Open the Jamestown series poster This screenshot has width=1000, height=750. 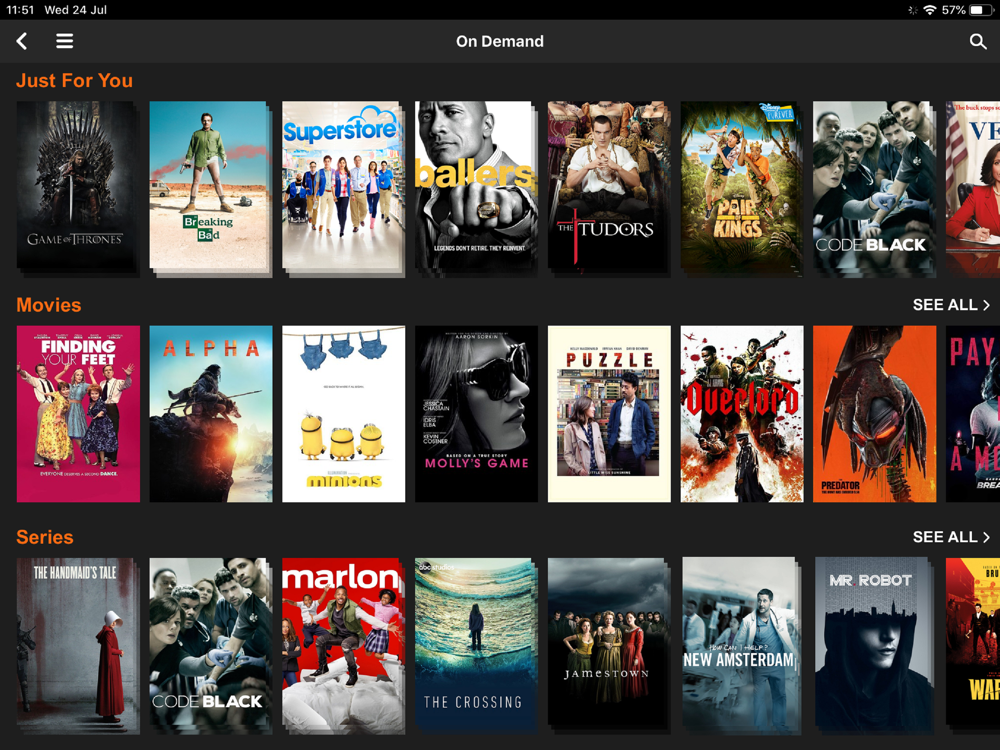coord(608,646)
